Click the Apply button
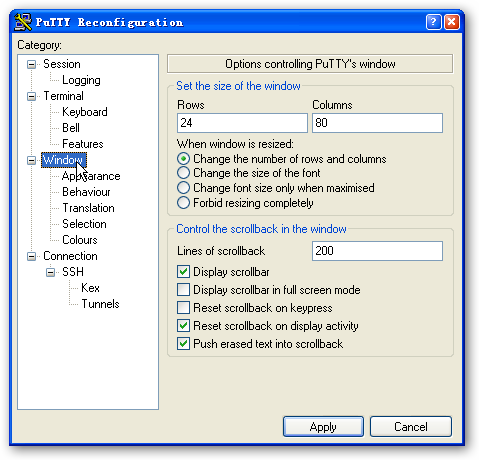The height and width of the screenshot is (460, 479). 323,427
